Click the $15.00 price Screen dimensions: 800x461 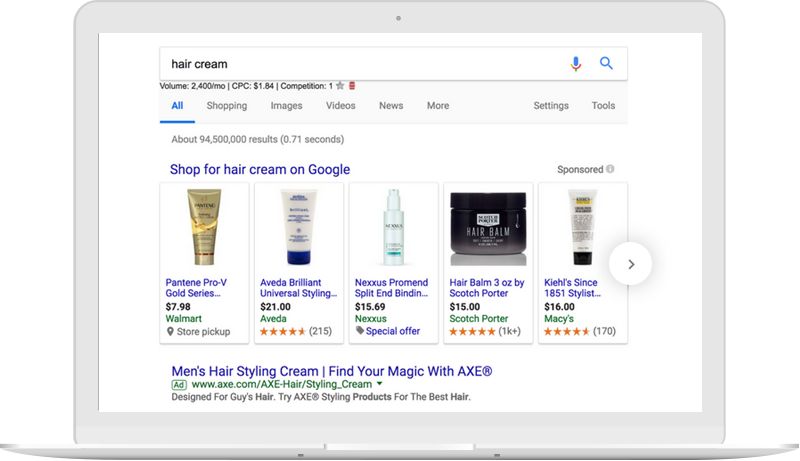click(x=465, y=306)
